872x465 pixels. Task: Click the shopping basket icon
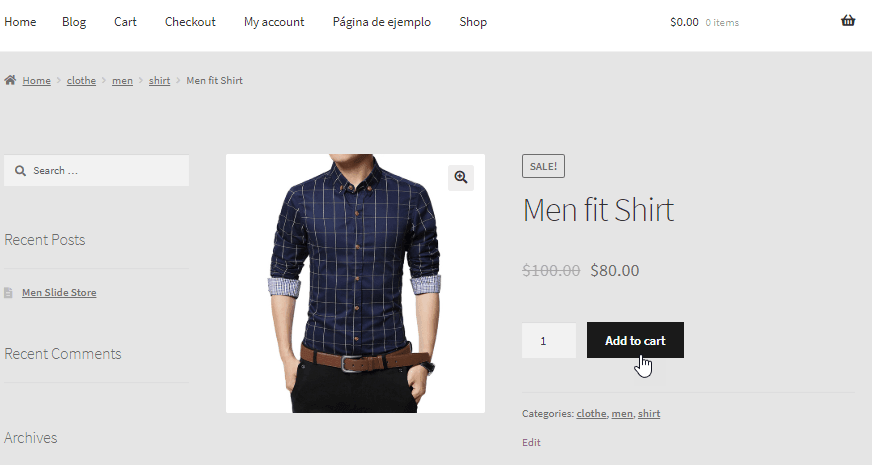848,21
